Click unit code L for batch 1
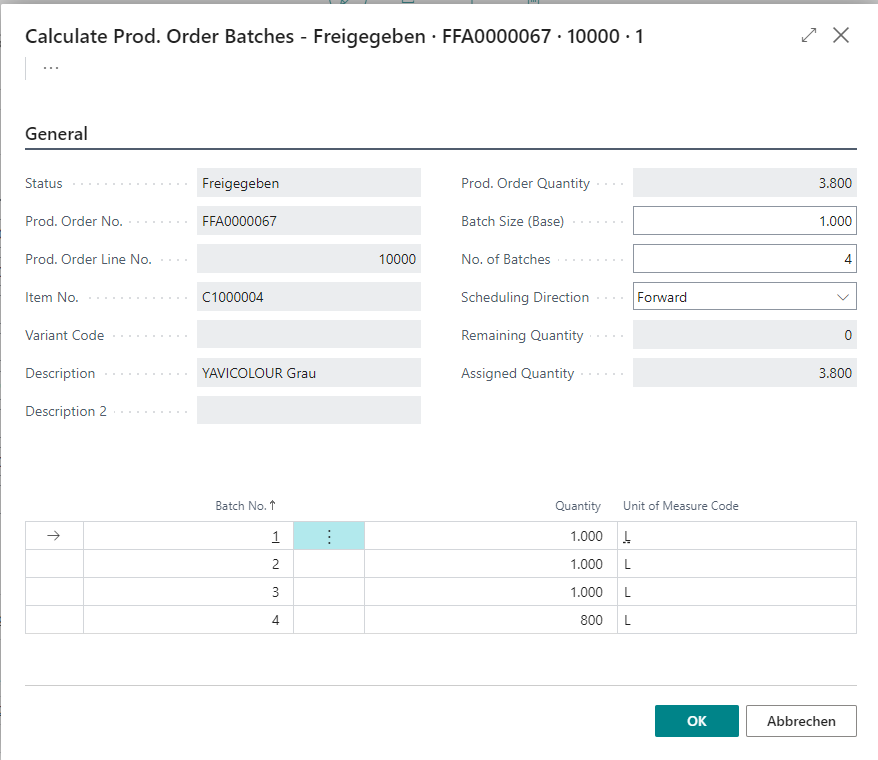 pyautogui.click(x=736, y=536)
